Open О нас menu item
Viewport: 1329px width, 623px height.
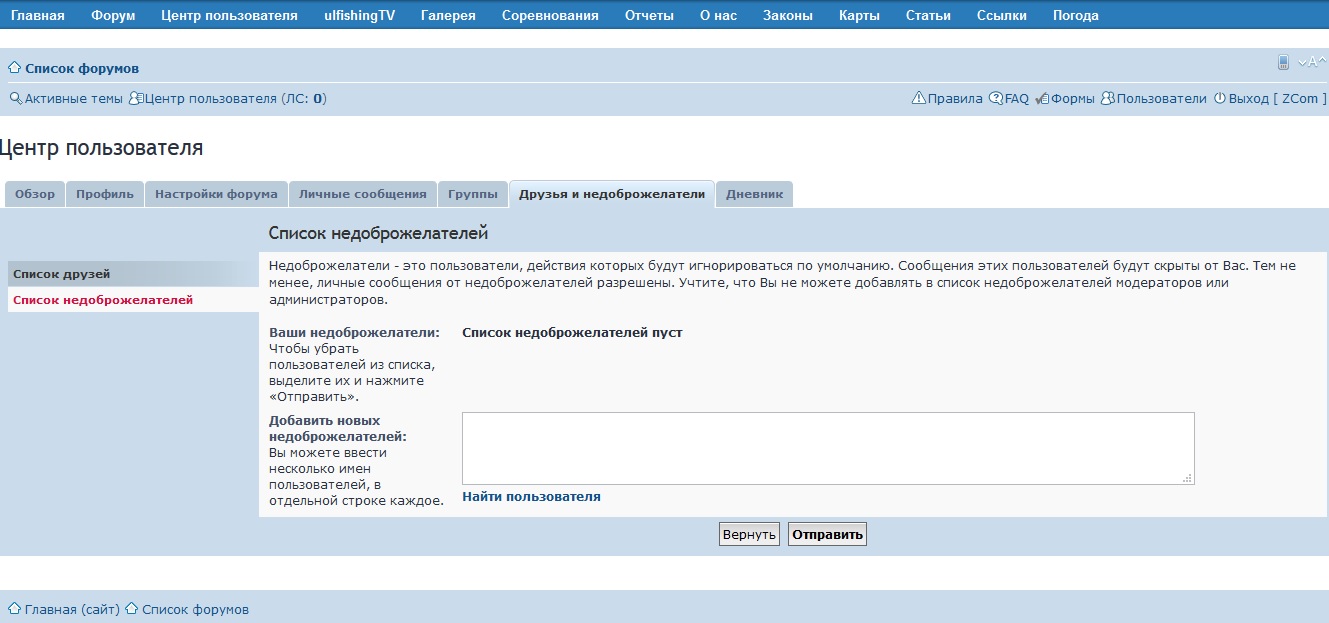click(x=718, y=15)
